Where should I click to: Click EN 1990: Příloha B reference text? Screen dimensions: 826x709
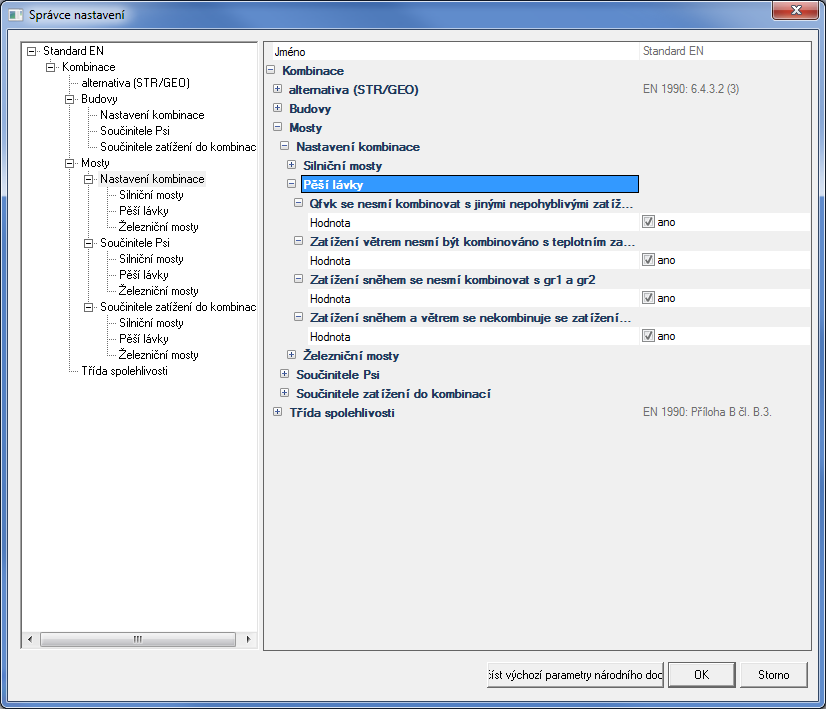click(x=707, y=412)
